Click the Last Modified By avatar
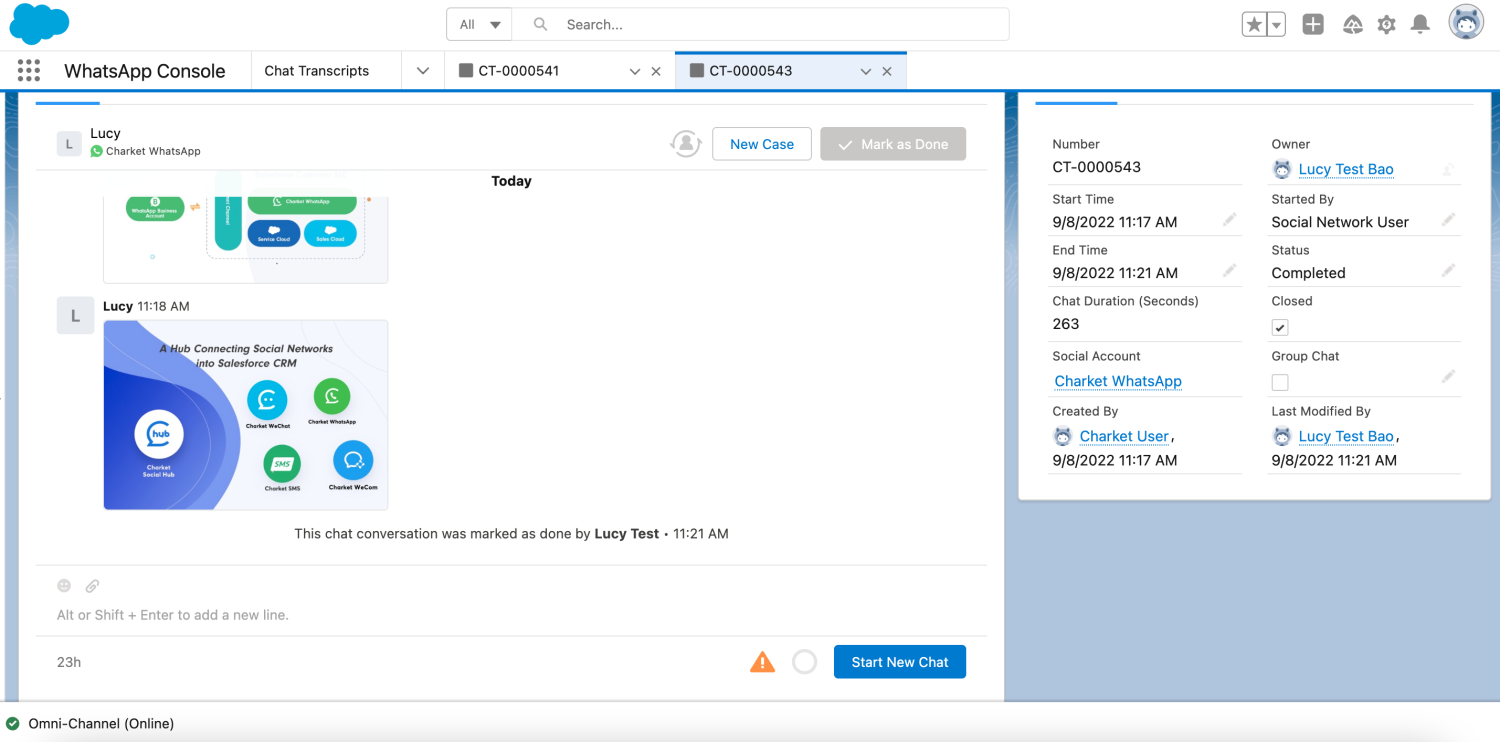 [x=1281, y=436]
